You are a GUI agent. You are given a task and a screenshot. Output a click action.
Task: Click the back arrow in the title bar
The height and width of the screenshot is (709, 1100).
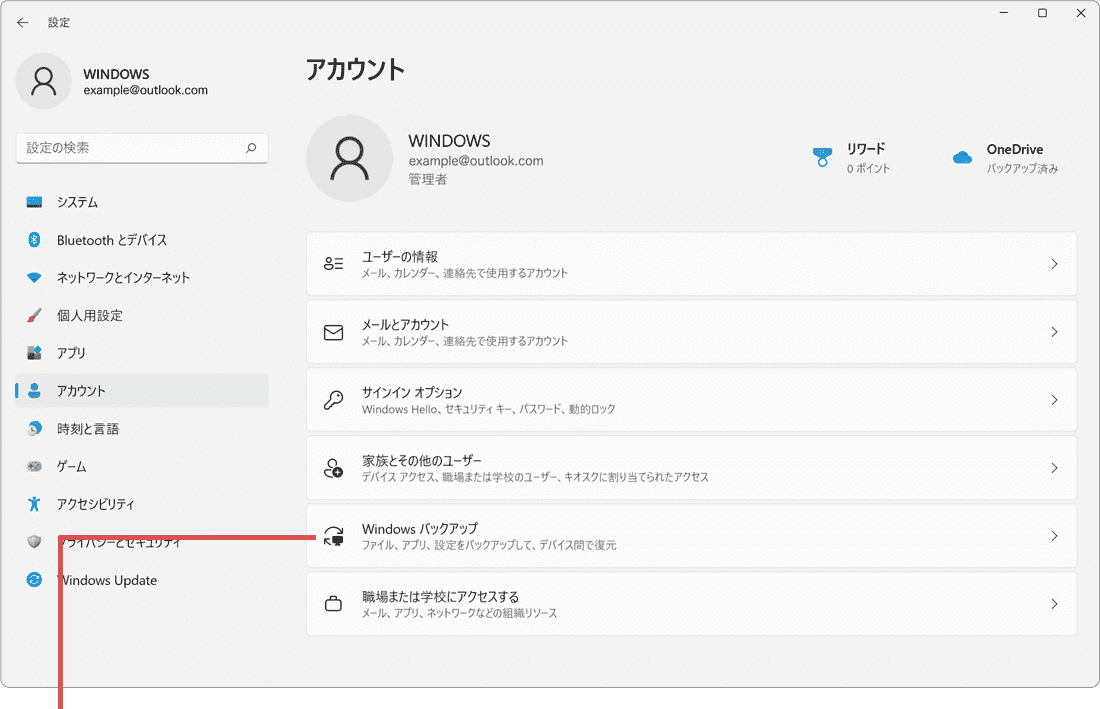click(x=22, y=22)
